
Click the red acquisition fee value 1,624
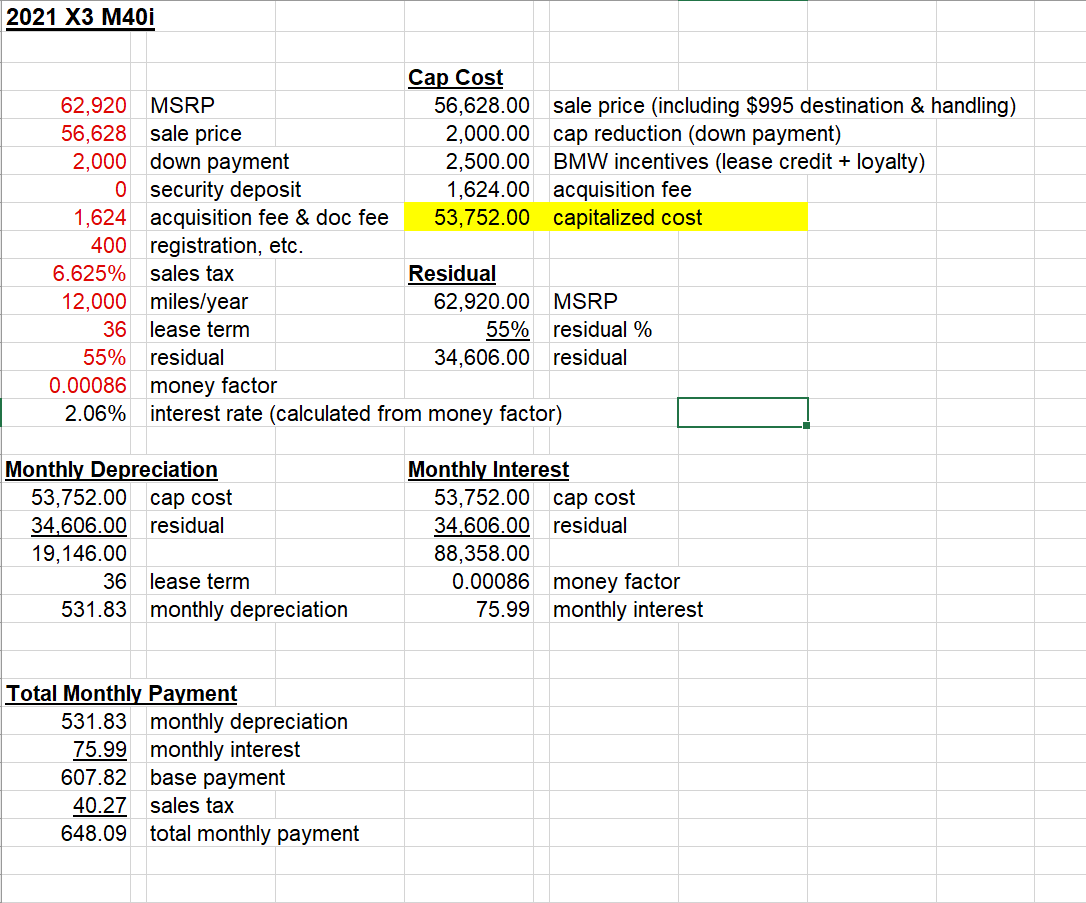click(100, 217)
